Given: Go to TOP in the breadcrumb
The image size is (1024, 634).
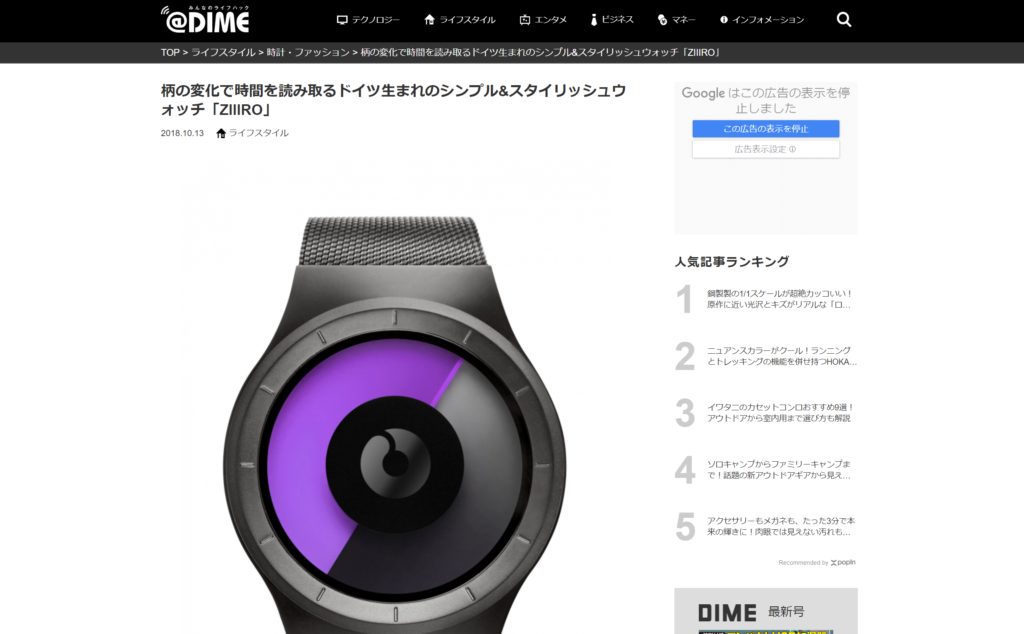Looking at the screenshot, I should 170,52.
